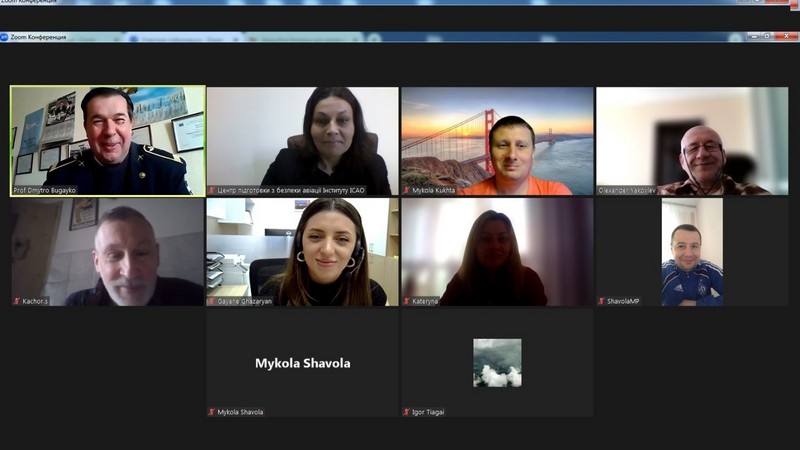The image size is (800, 450).
Task: Click muted mic icon beside Kachor.s
Action: (x=17, y=301)
